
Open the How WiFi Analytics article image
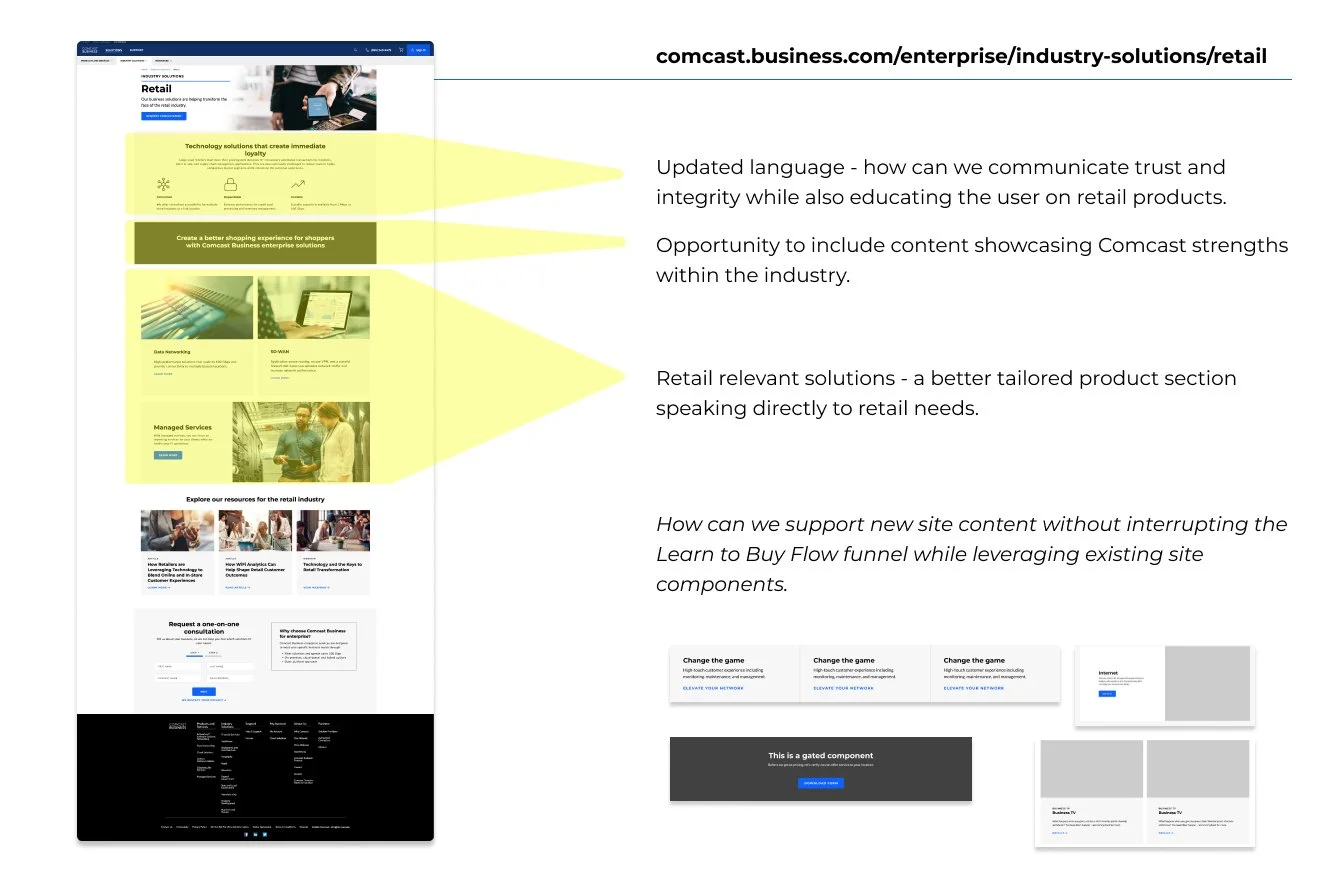pos(255,530)
